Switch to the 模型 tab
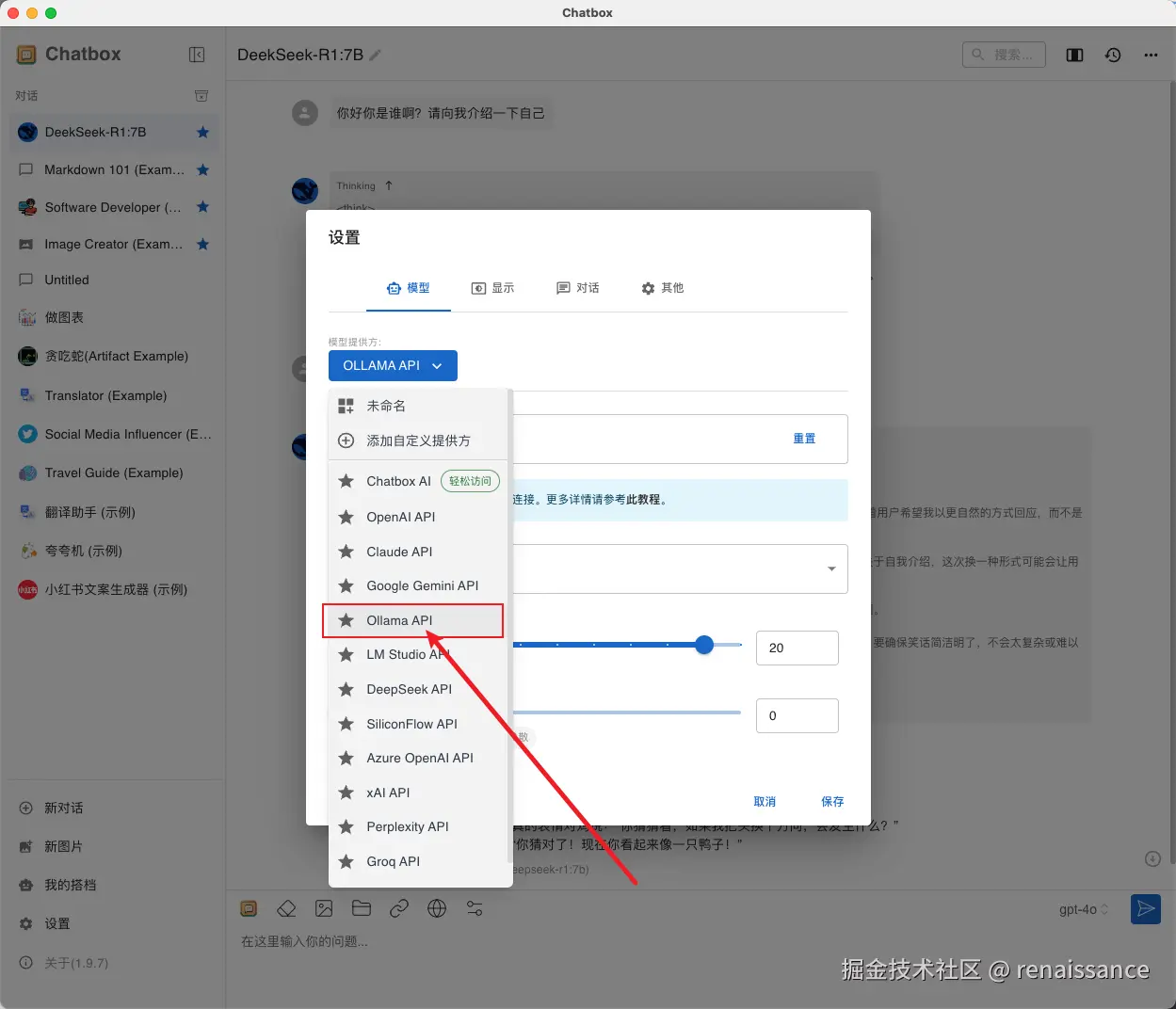 coord(409,288)
